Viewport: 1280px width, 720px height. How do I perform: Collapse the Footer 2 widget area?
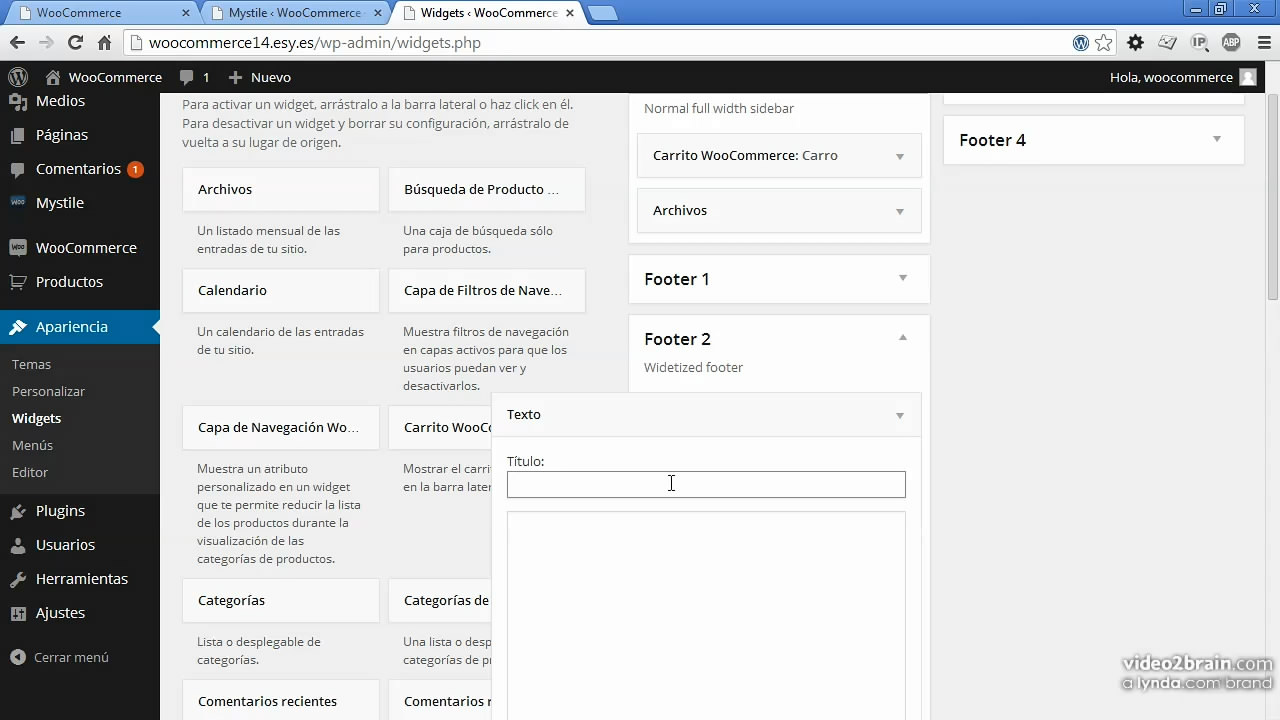tap(903, 338)
